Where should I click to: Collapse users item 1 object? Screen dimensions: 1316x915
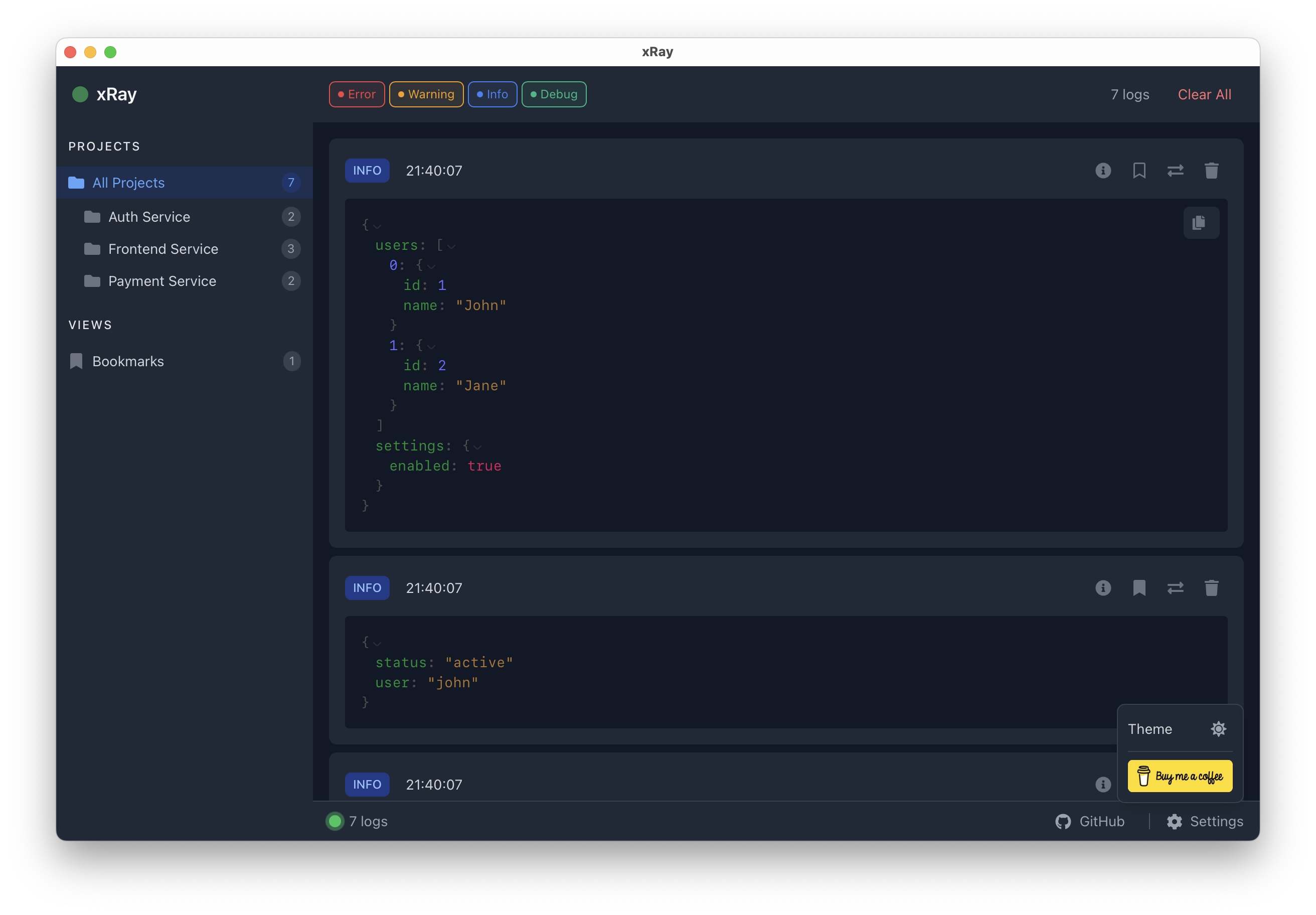(432, 347)
